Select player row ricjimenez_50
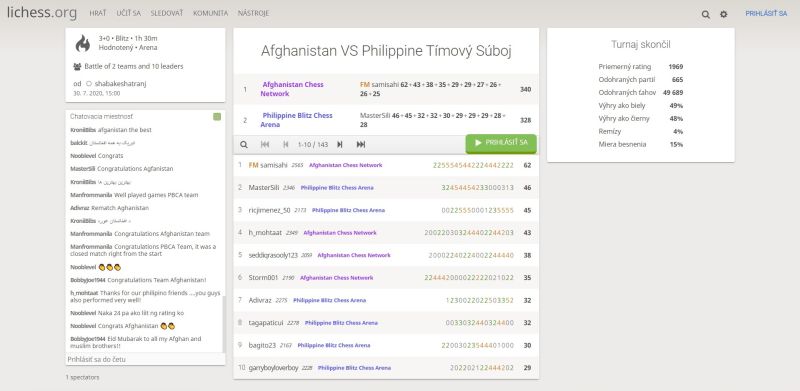The width and height of the screenshot is (800, 391). point(386,210)
